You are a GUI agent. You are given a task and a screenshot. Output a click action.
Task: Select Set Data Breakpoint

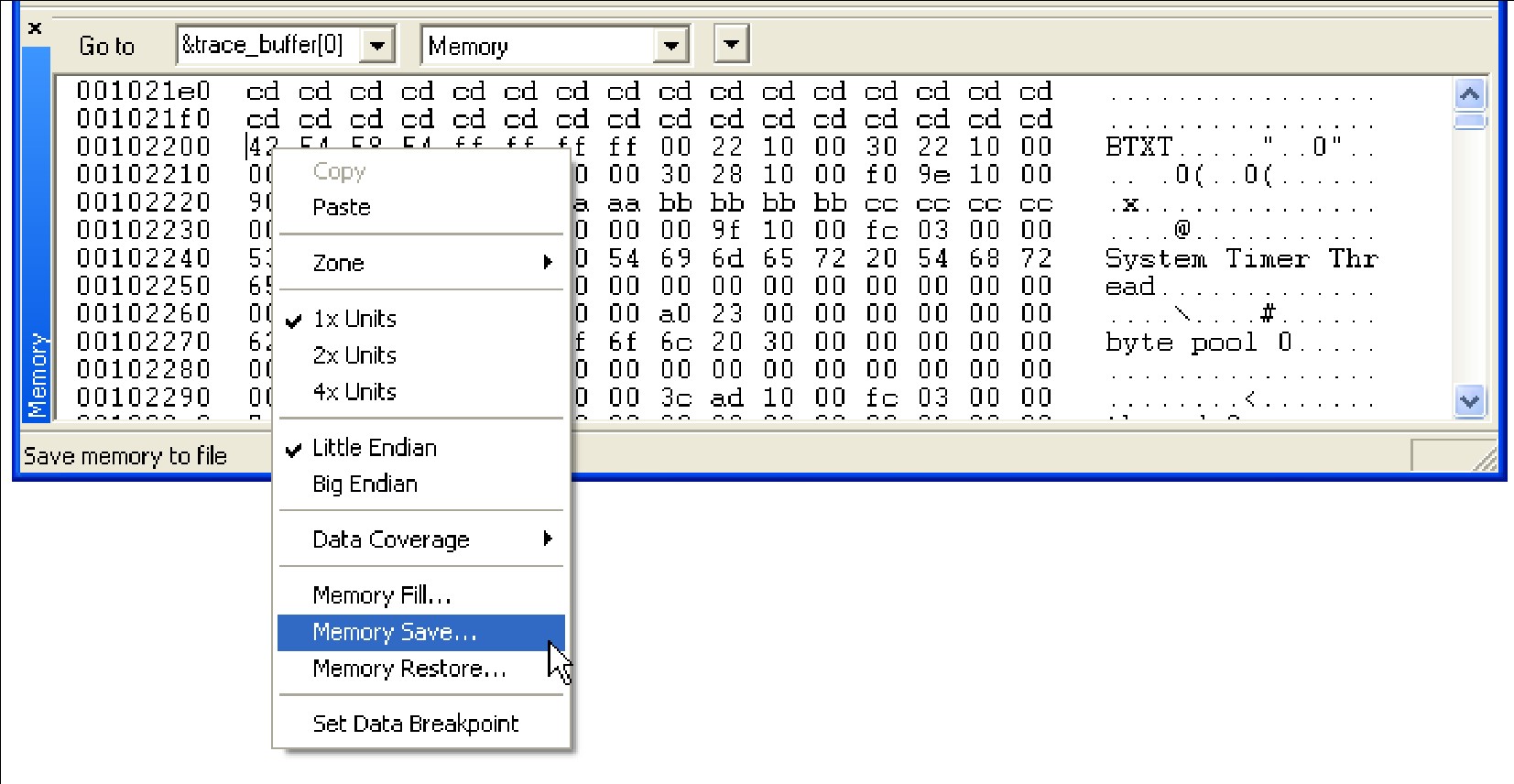click(x=415, y=724)
